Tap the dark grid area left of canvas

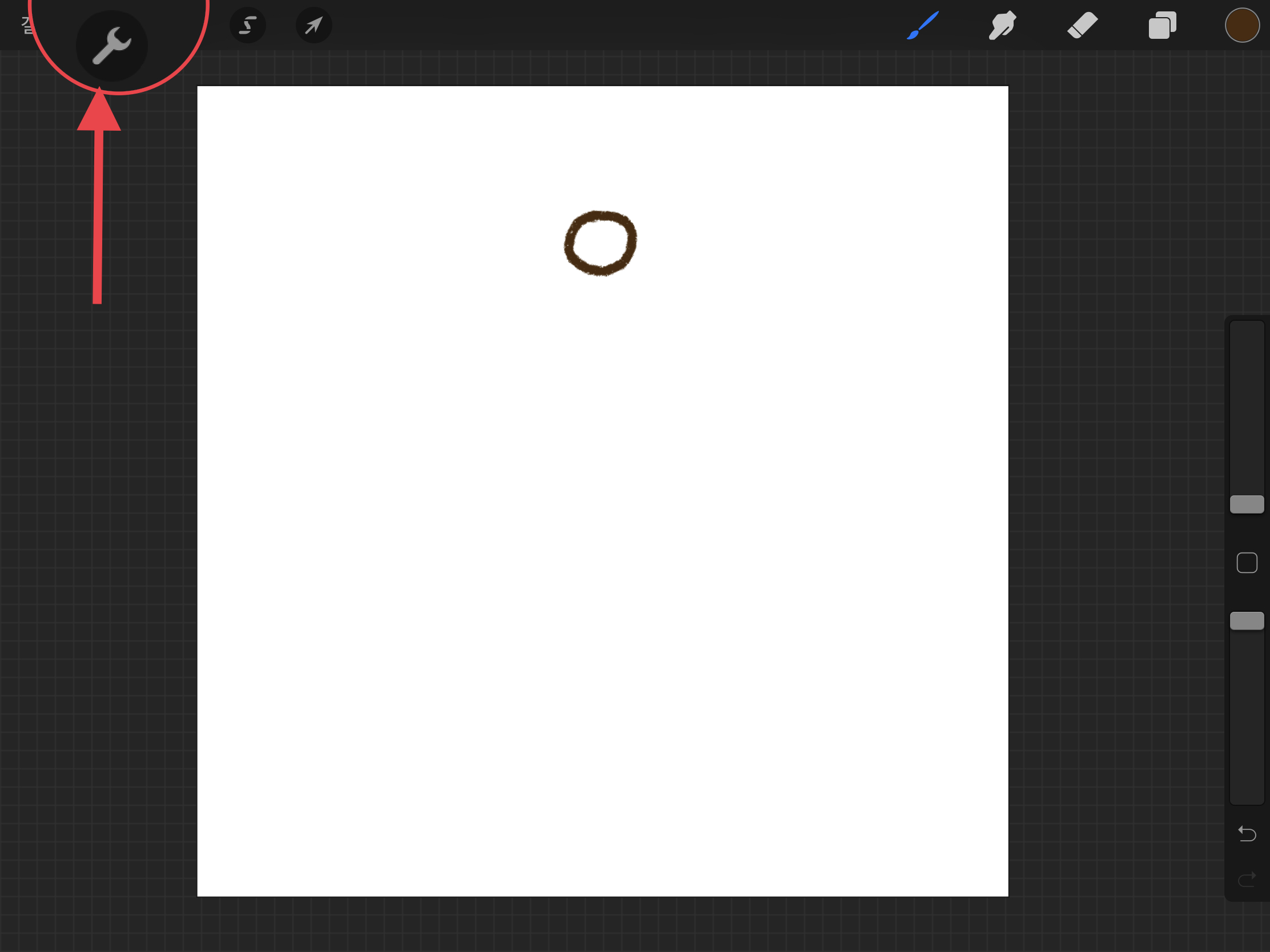coord(98,517)
